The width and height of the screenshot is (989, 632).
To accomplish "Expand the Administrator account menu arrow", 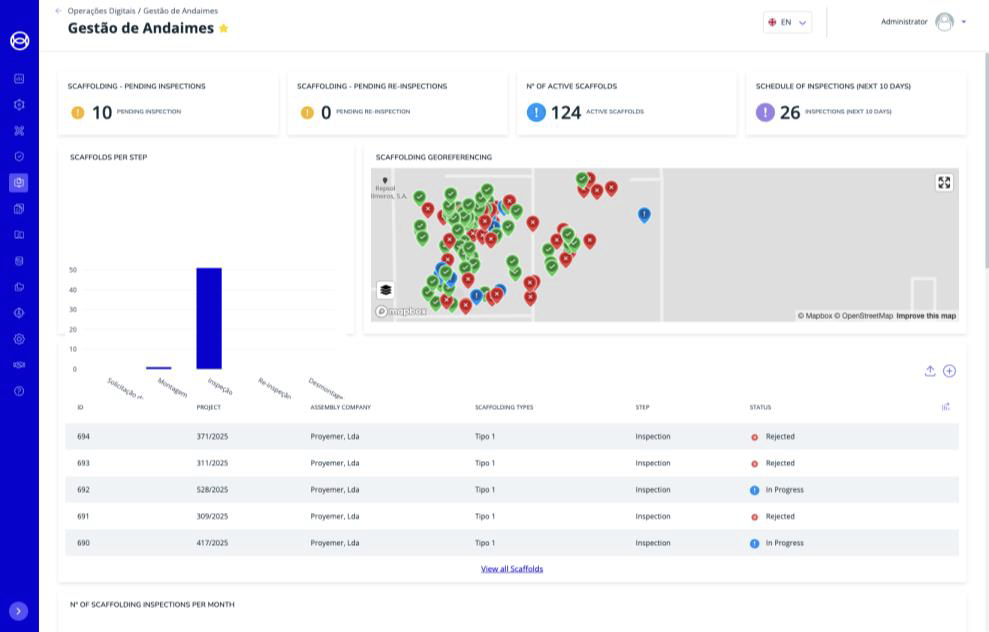I will (963, 22).
